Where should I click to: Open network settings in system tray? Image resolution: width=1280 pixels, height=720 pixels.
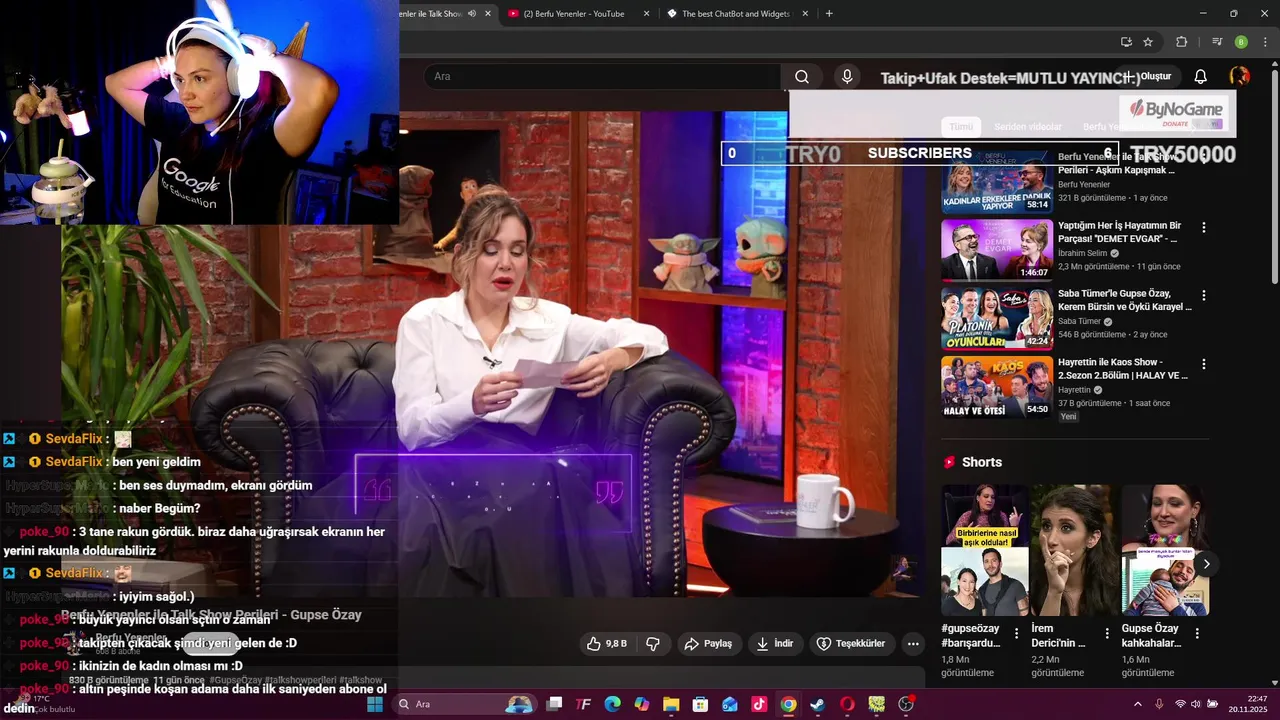(1180, 704)
